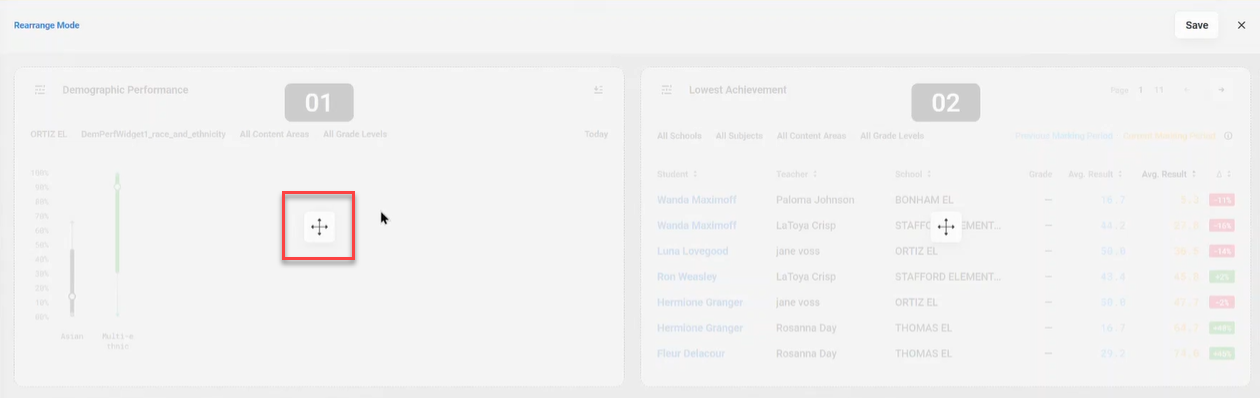This screenshot has height=398, width=1260.
Task: Sort table by School column
Action: click(x=914, y=174)
